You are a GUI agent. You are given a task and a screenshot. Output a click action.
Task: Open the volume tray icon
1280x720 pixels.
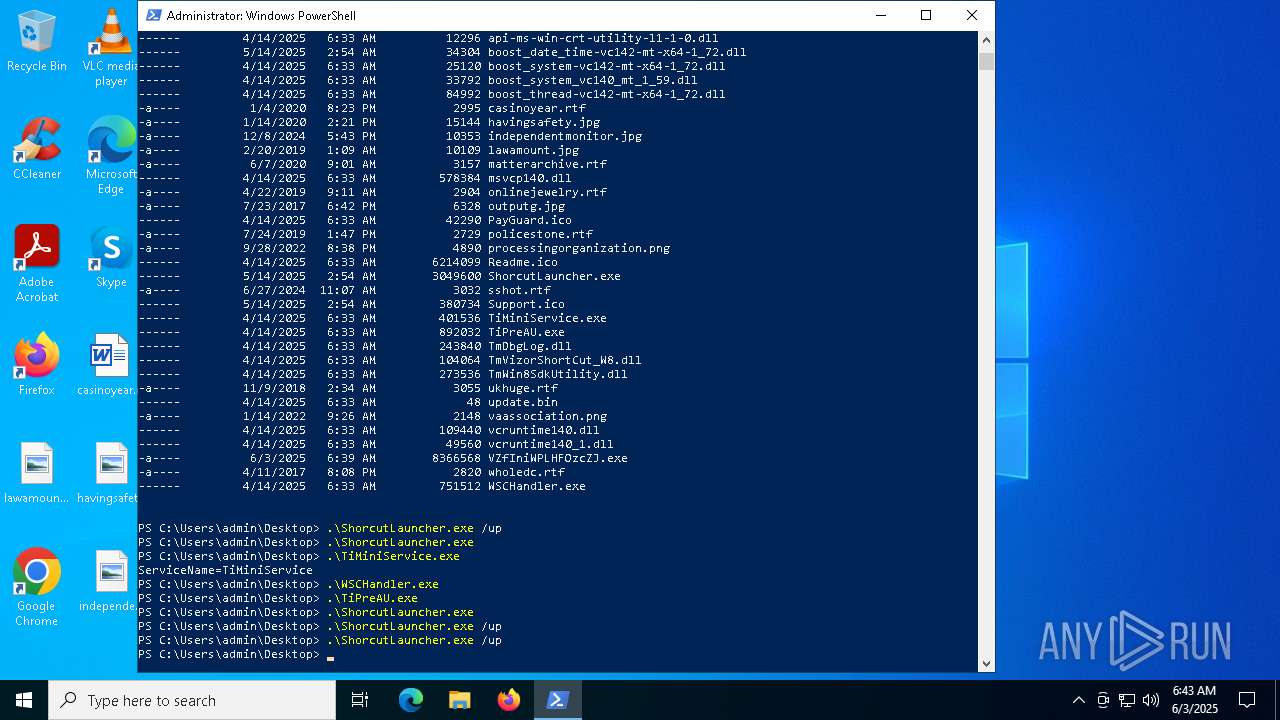pos(1151,700)
